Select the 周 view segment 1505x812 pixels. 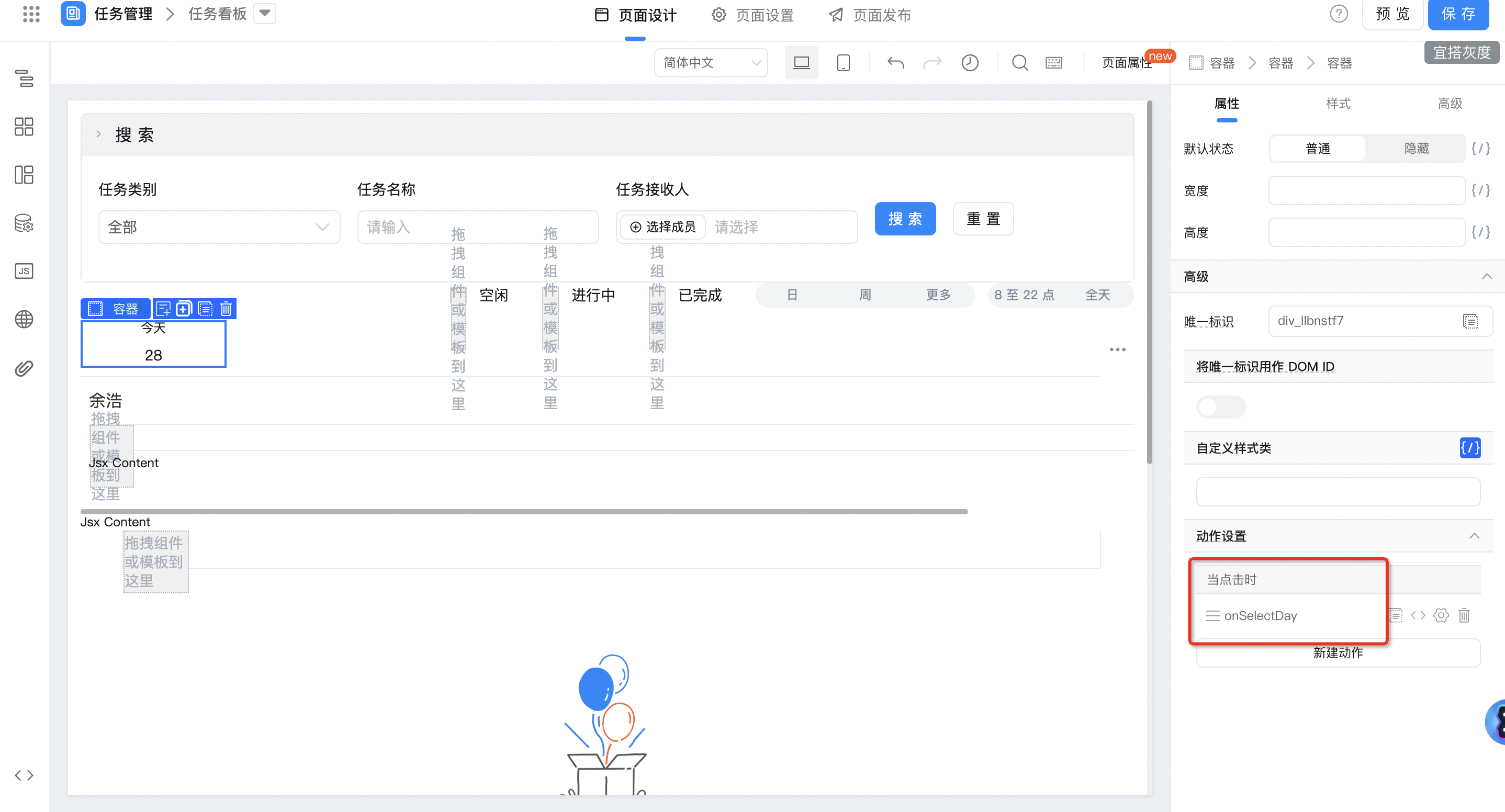coord(865,295)
